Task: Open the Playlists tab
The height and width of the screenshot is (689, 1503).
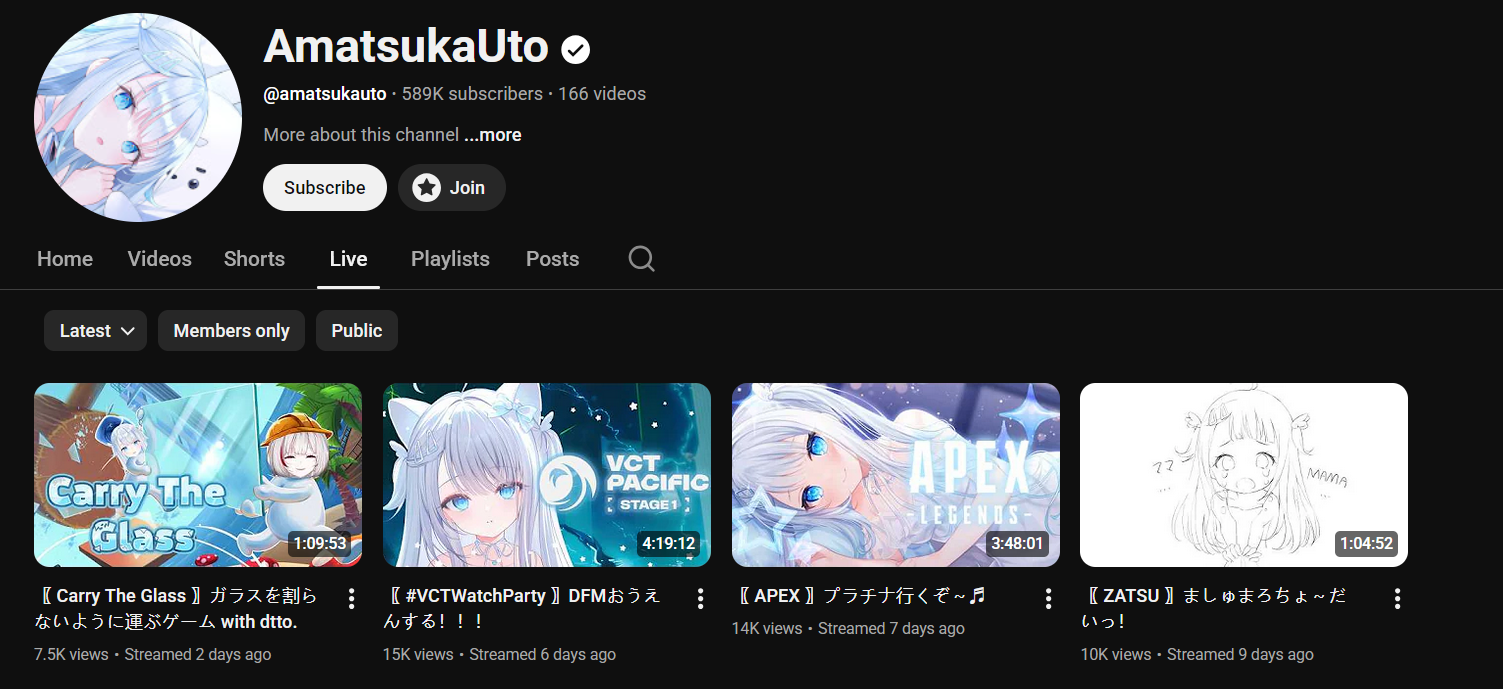Action: click(450, 259)
